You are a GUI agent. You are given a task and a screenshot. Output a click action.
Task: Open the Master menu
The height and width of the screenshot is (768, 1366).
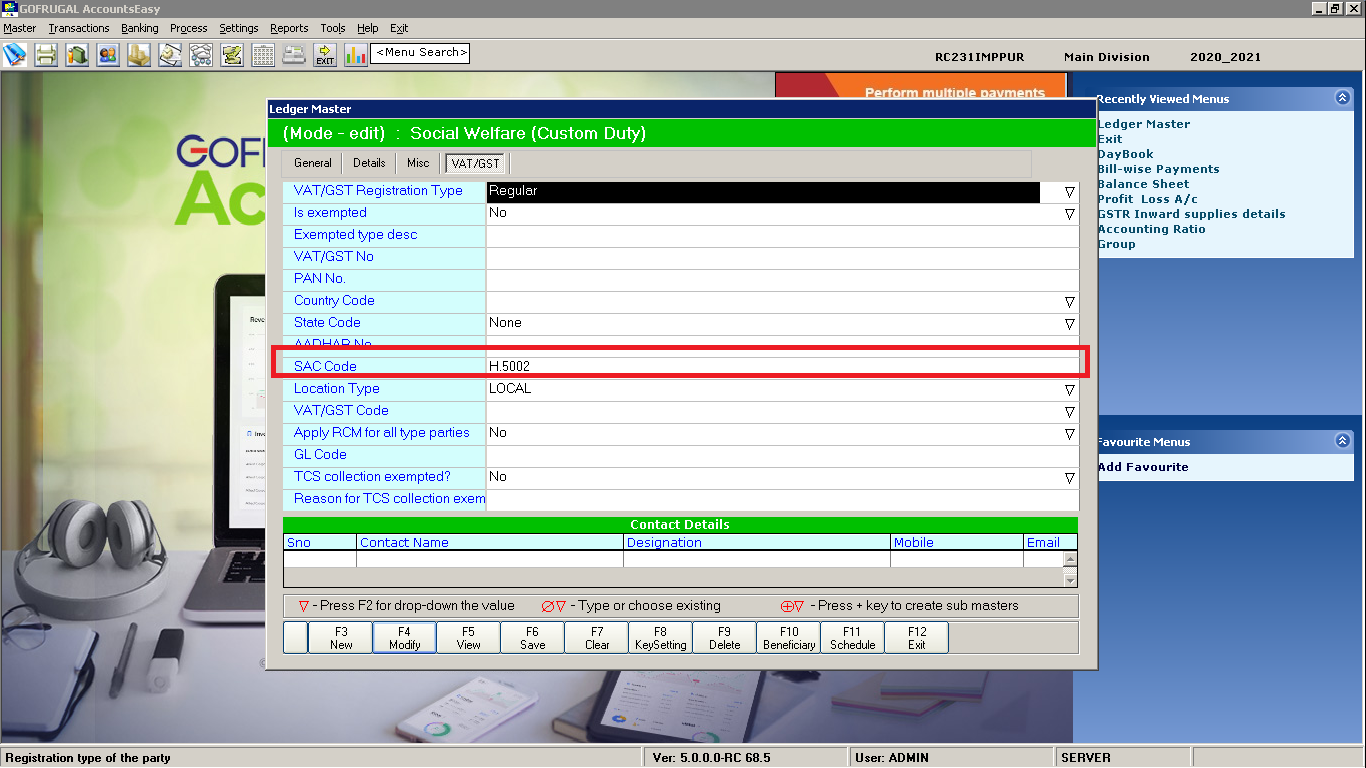pyautogui.click(x=20, y=28)
